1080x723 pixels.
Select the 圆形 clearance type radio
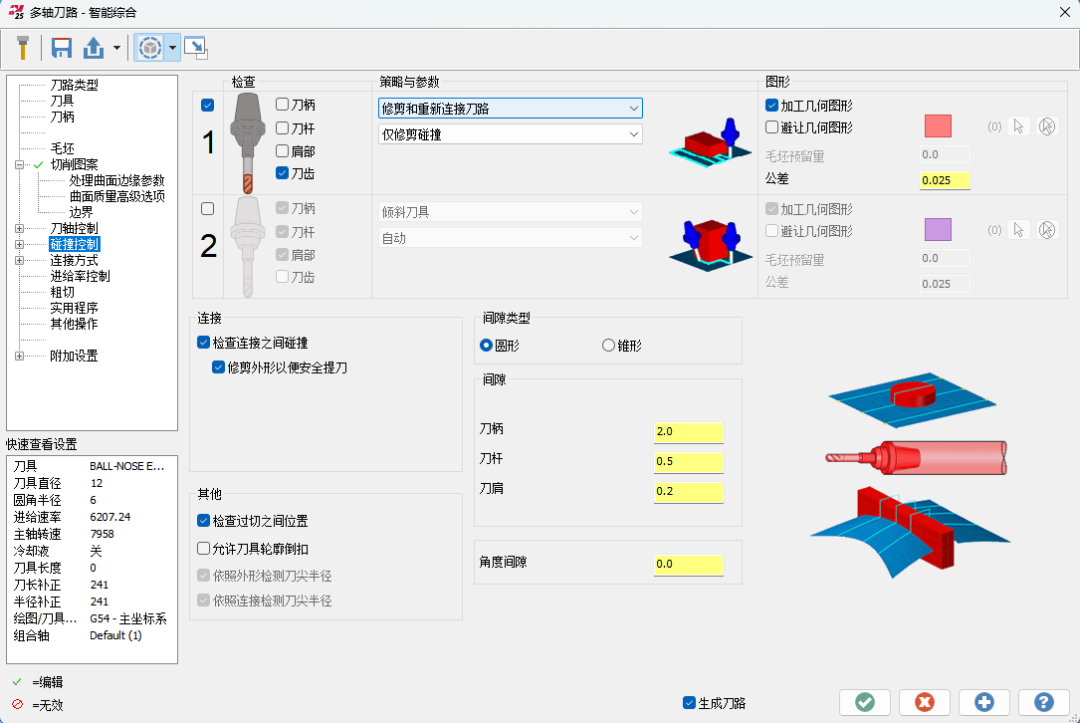click(486, 345)
